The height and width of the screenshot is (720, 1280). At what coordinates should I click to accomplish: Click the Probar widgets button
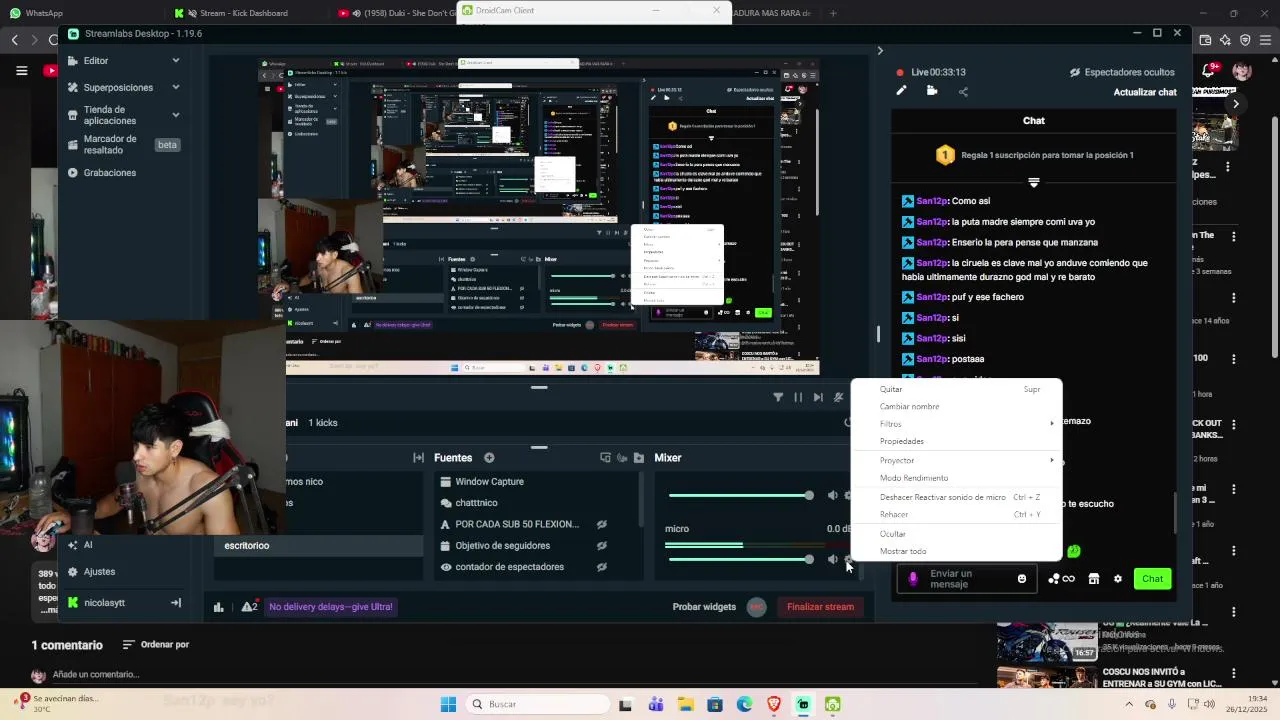tap(704, 607)
